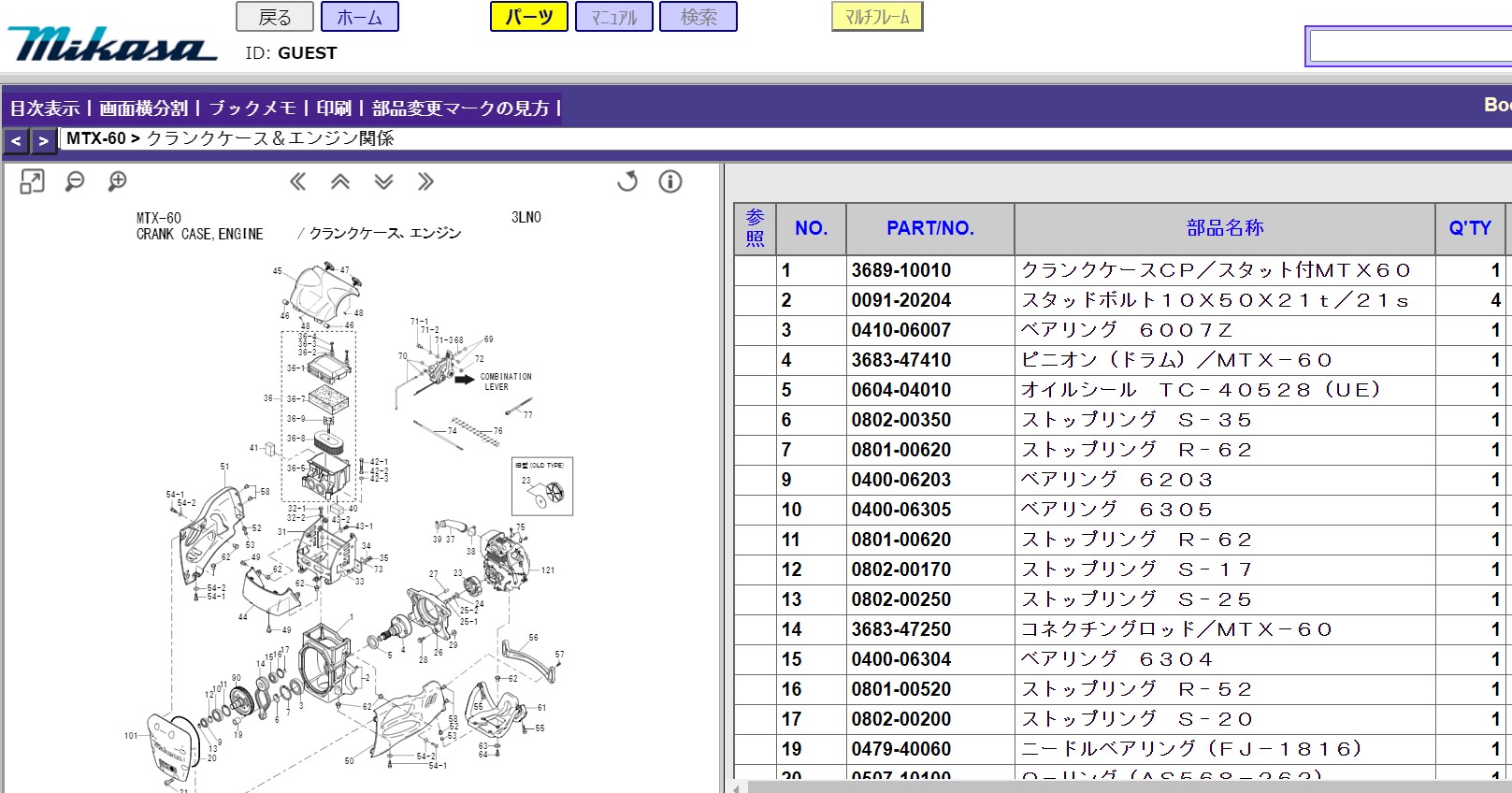Click スタッドボルト10X50X21t/21s part name

tap(1216, 300)
